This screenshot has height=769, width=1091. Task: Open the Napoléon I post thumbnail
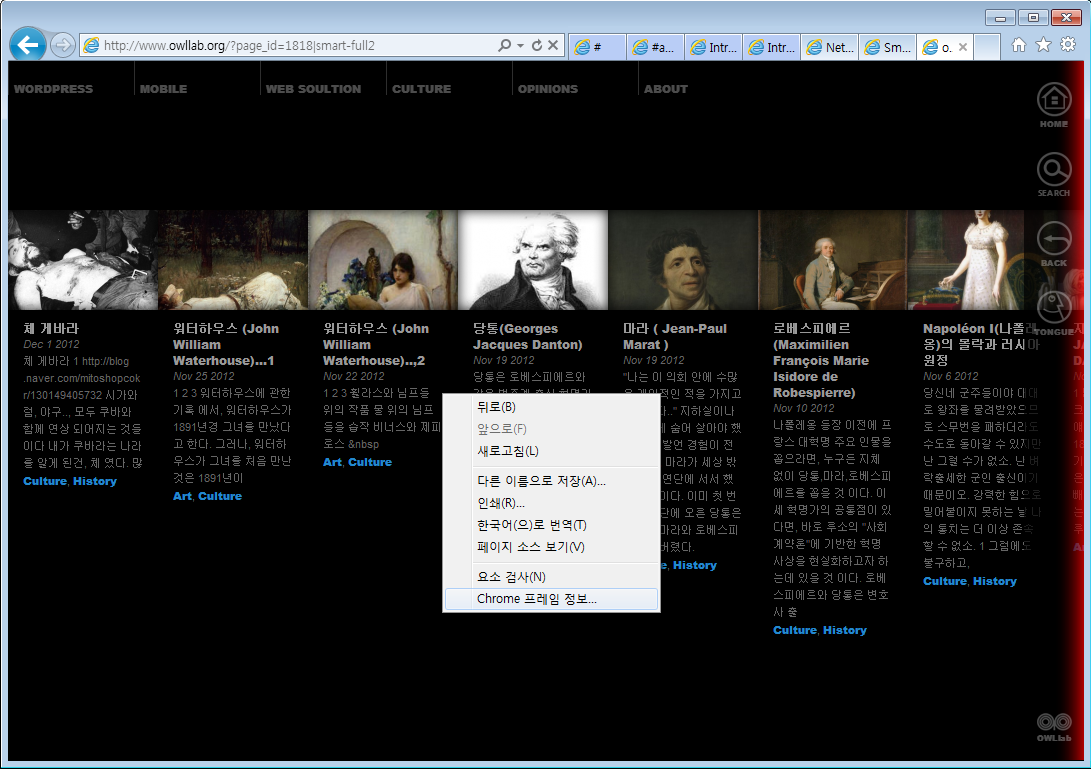point(966,260)
